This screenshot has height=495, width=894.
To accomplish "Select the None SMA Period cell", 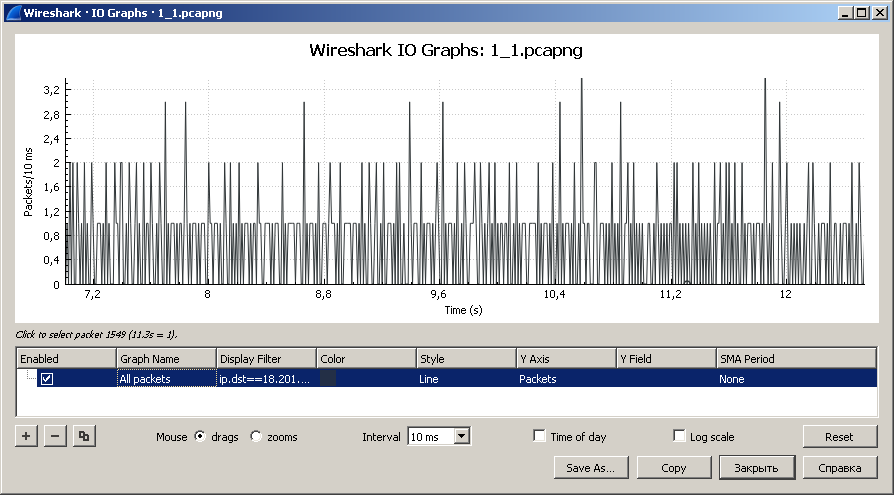I will (x=797, y=379).
